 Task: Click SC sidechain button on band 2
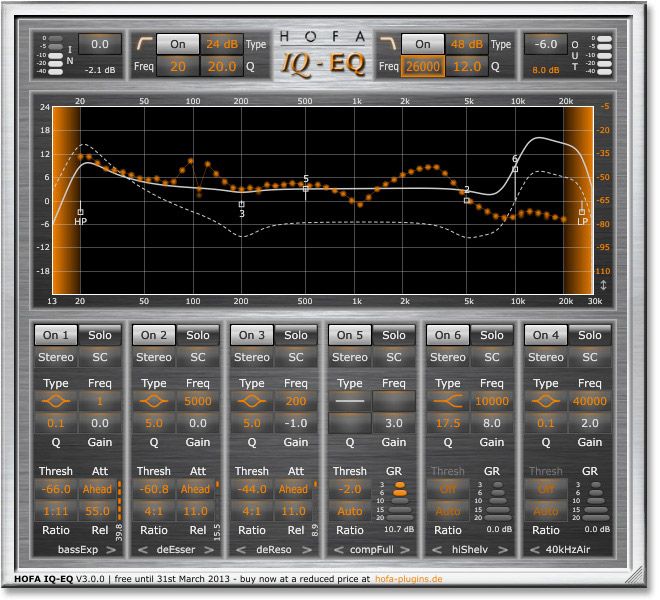(198, 357)
